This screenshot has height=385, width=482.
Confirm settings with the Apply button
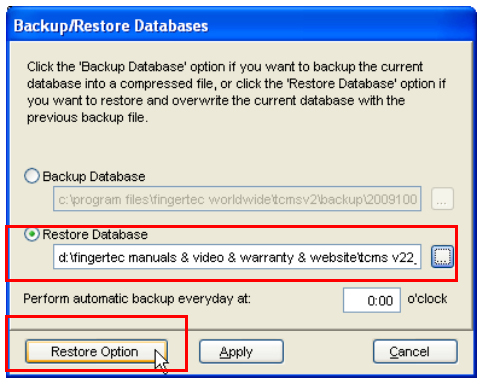point(241,351)
